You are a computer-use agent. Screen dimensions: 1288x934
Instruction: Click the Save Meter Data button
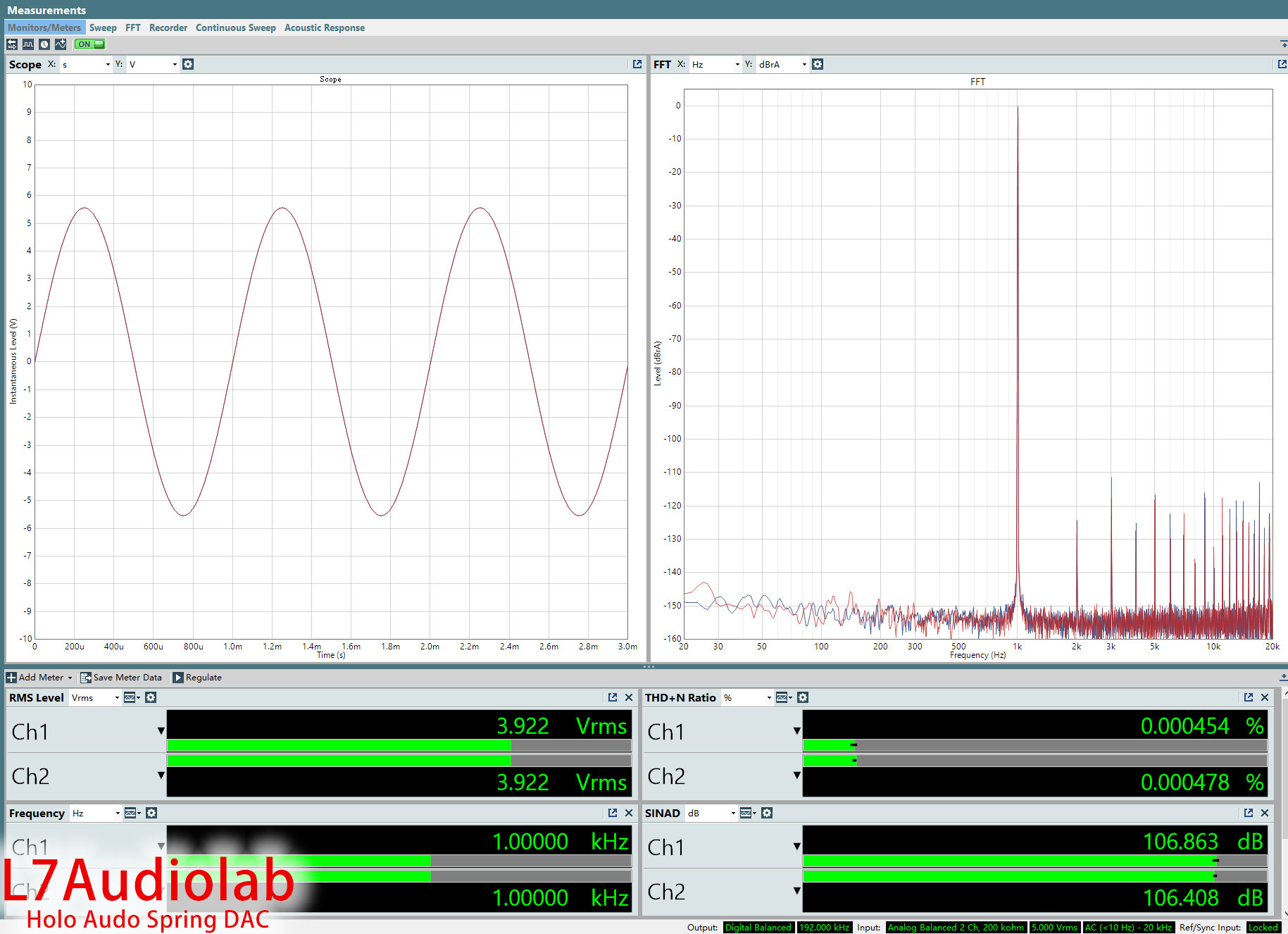121,678
